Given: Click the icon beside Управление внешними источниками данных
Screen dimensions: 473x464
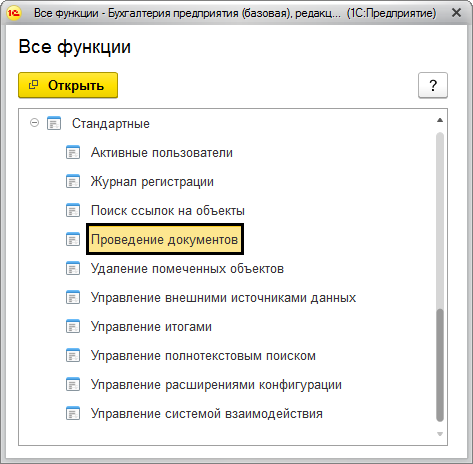Looking at the screenshot, I should (x=73, y=298).
